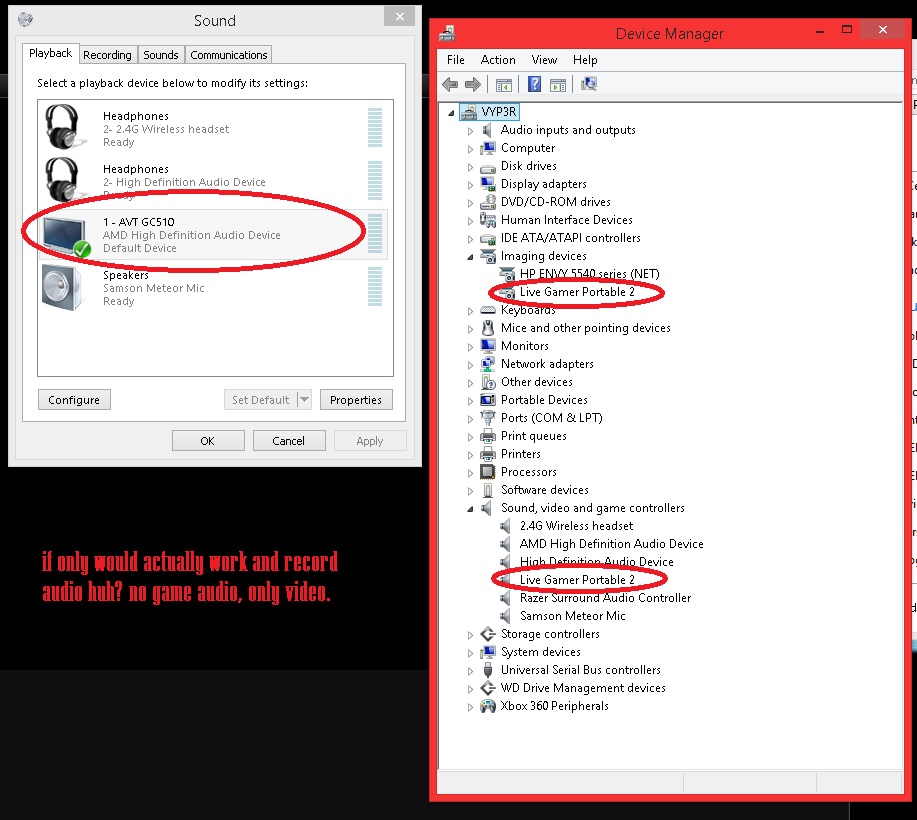Click the Audio inputs and outputs icon
The width and height of the screenshot is (917, 820).
[487, 130]
